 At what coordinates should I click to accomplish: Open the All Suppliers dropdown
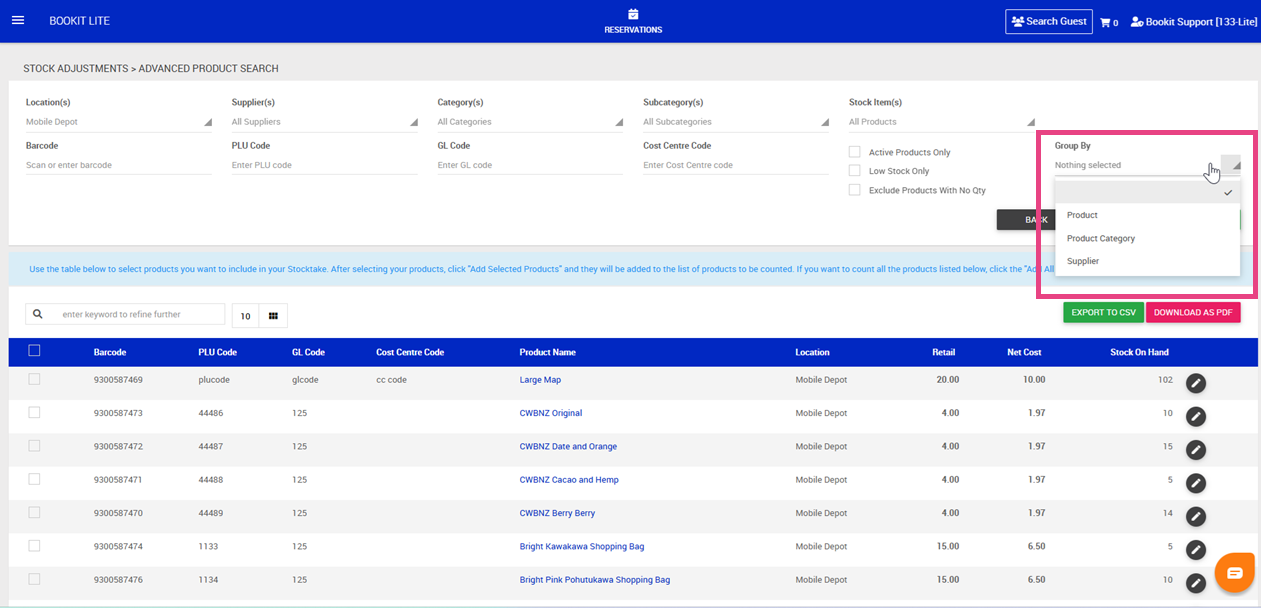[324, 122]
